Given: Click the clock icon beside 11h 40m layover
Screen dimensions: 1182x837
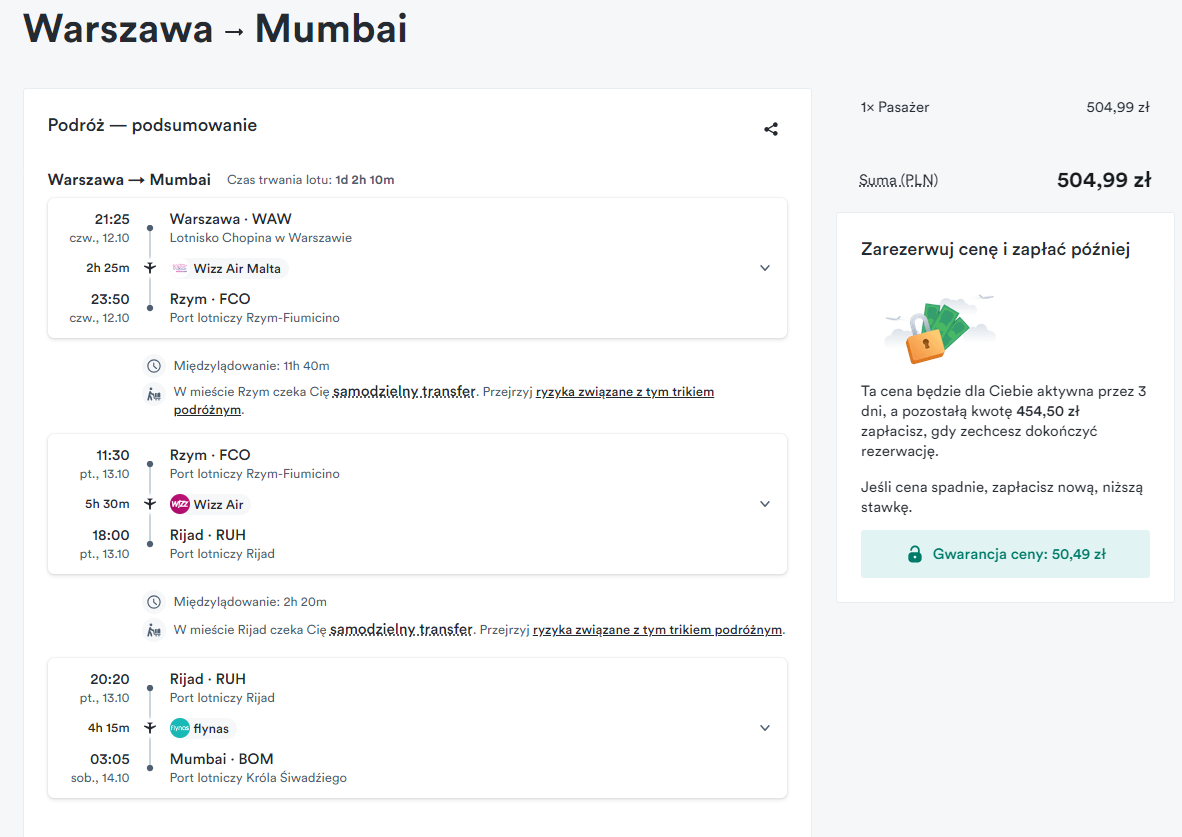Looking at the screenshot, I should point(154,366).
